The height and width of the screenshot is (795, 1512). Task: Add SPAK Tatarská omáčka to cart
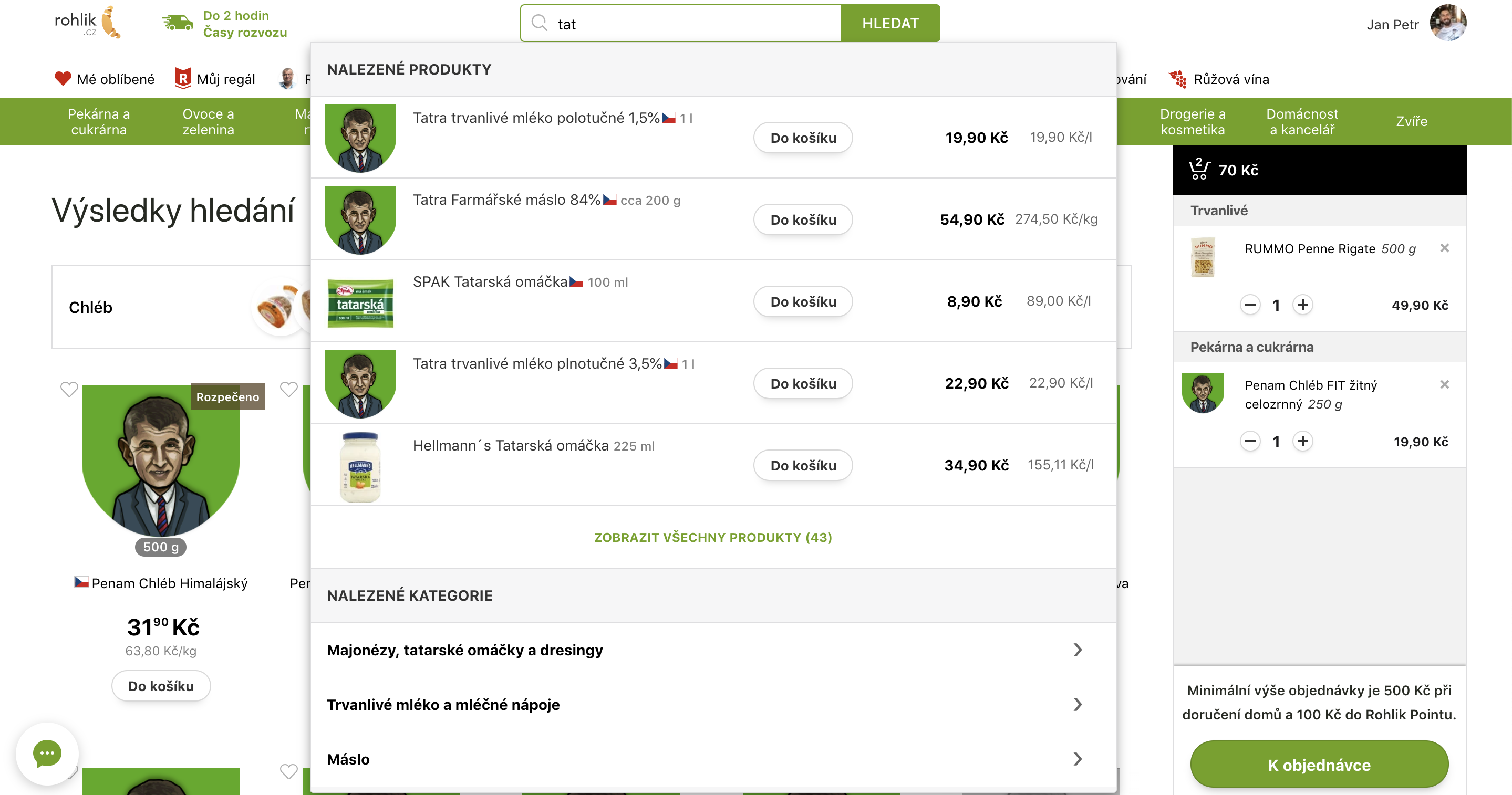click(x=802, y=301)
